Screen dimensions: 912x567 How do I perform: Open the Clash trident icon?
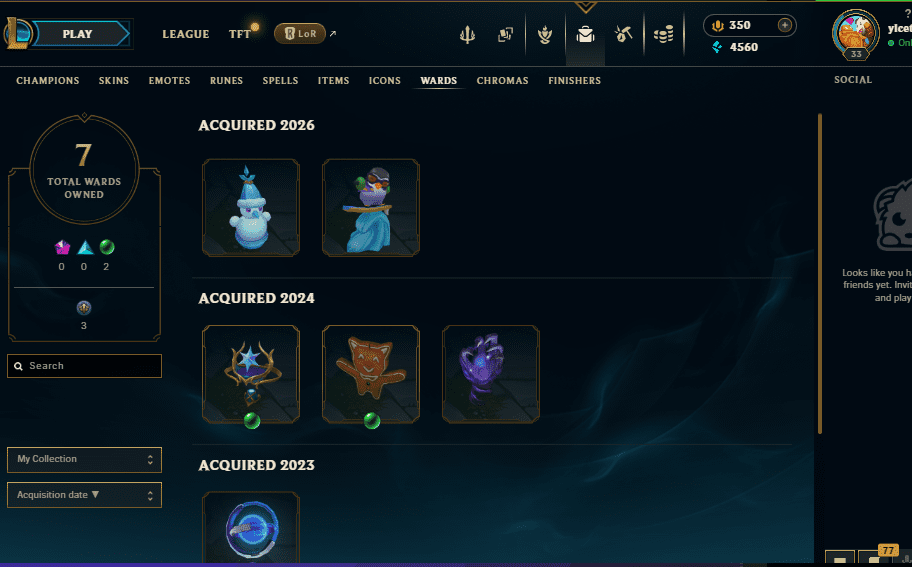[467, 35]
